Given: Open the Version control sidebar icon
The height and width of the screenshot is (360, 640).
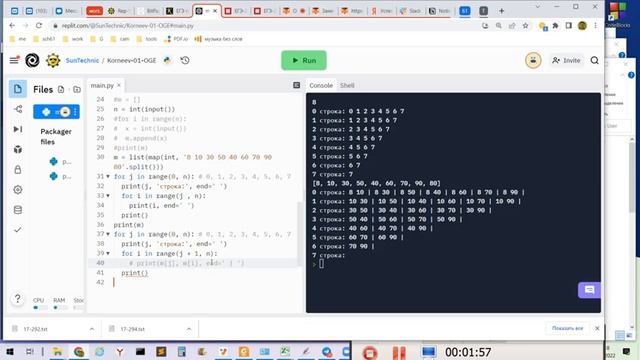Looking at the screenshot, I should [x=18, y=109].
